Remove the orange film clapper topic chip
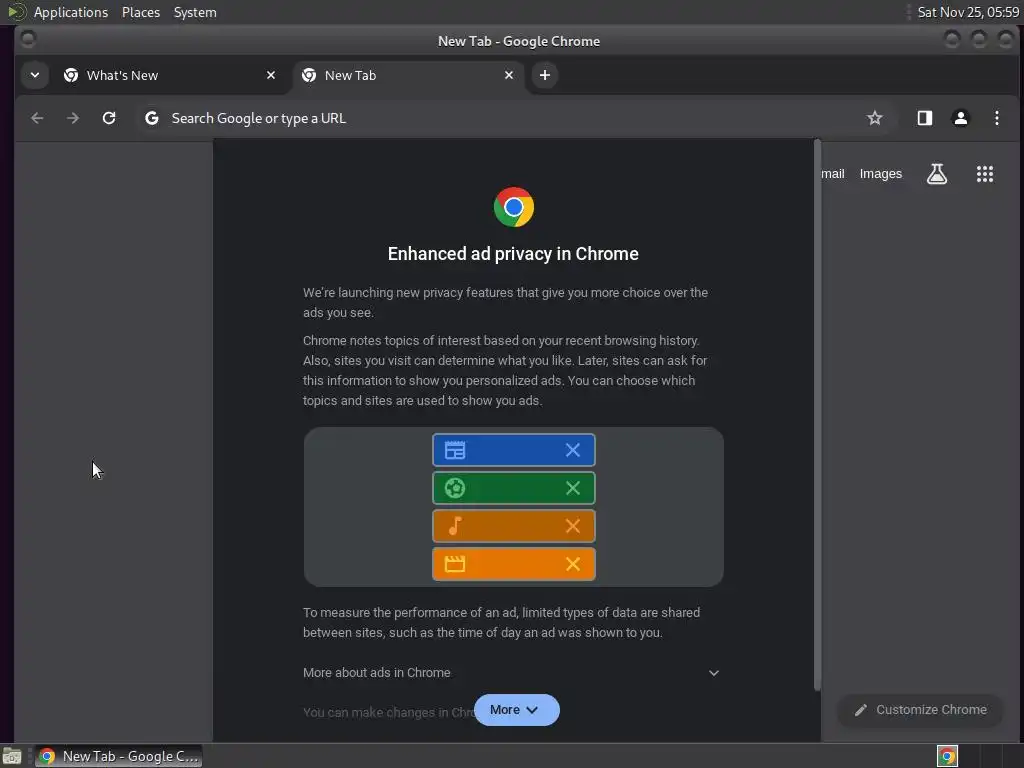Image resolution: width=1024 pixels, height=768 pixels. point(573,564)
